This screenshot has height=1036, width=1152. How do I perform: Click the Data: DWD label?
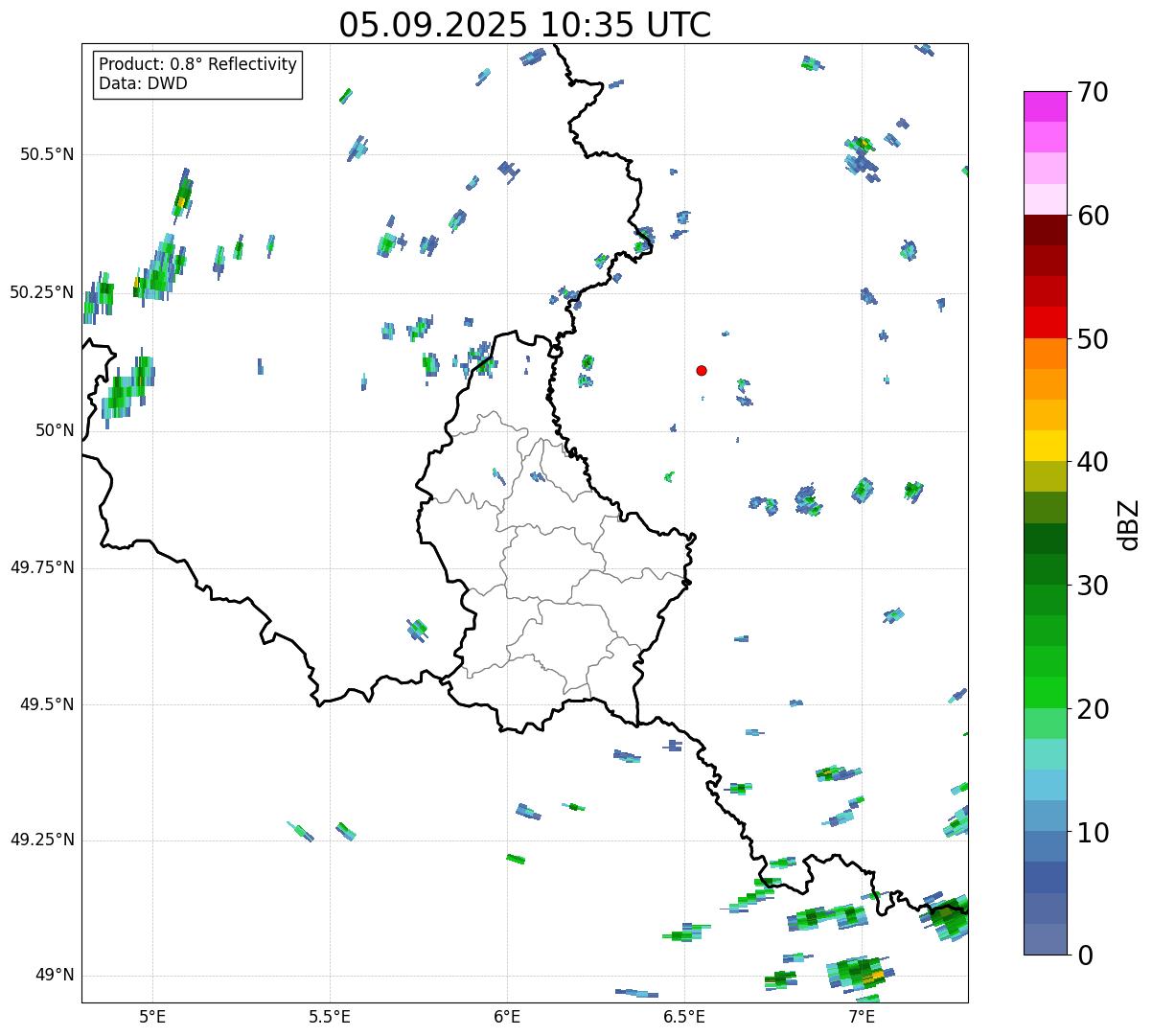[x=143, y=83]
